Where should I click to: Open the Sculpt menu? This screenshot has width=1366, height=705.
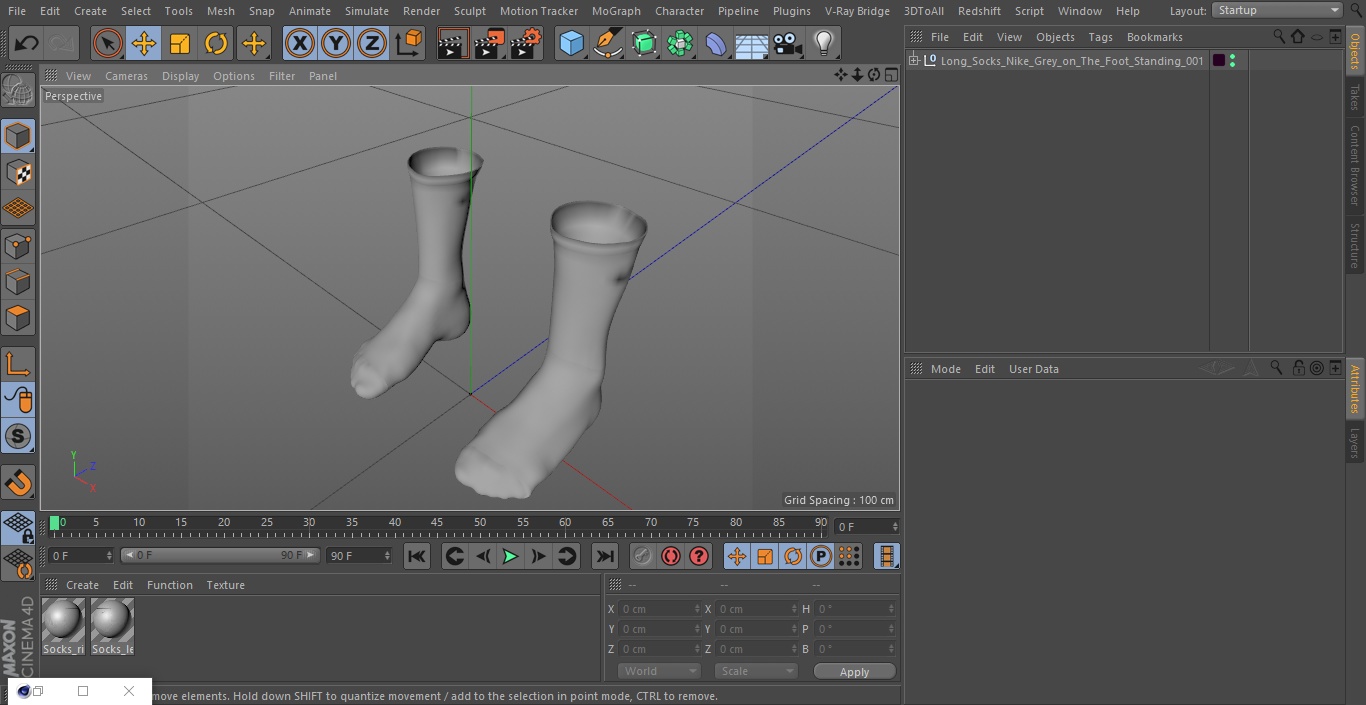pyautogui.click(x=469, y=11)
